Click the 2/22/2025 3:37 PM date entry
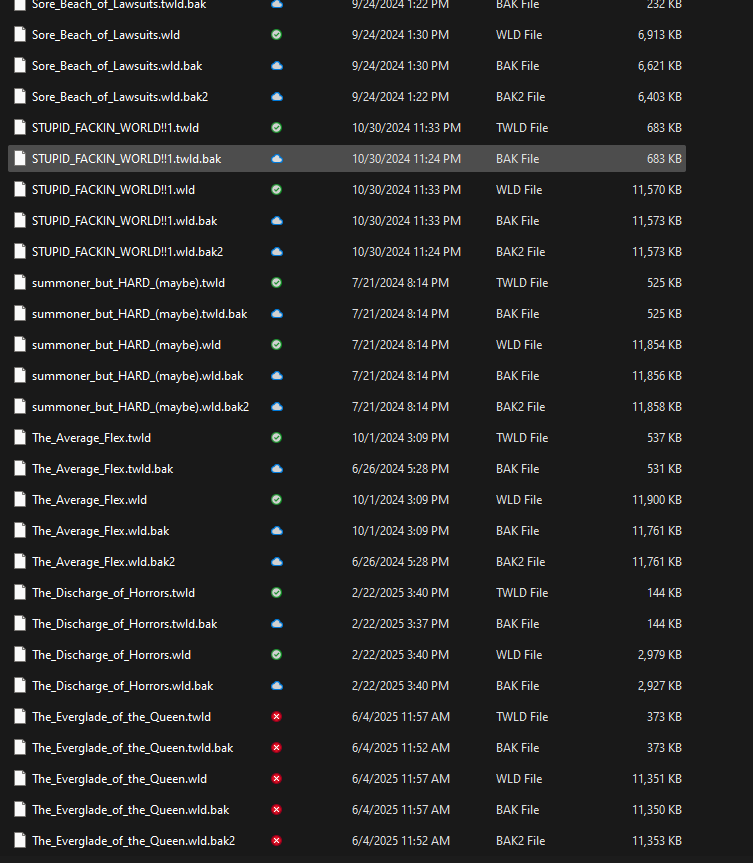This screenshot has width=753, height=863. (400, 624)
